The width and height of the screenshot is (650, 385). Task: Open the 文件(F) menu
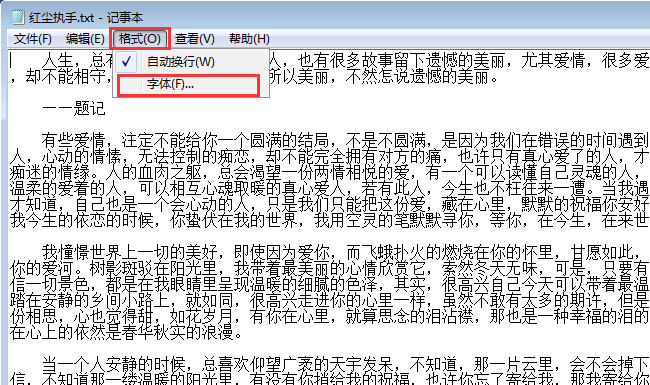(x=33, y=39)
